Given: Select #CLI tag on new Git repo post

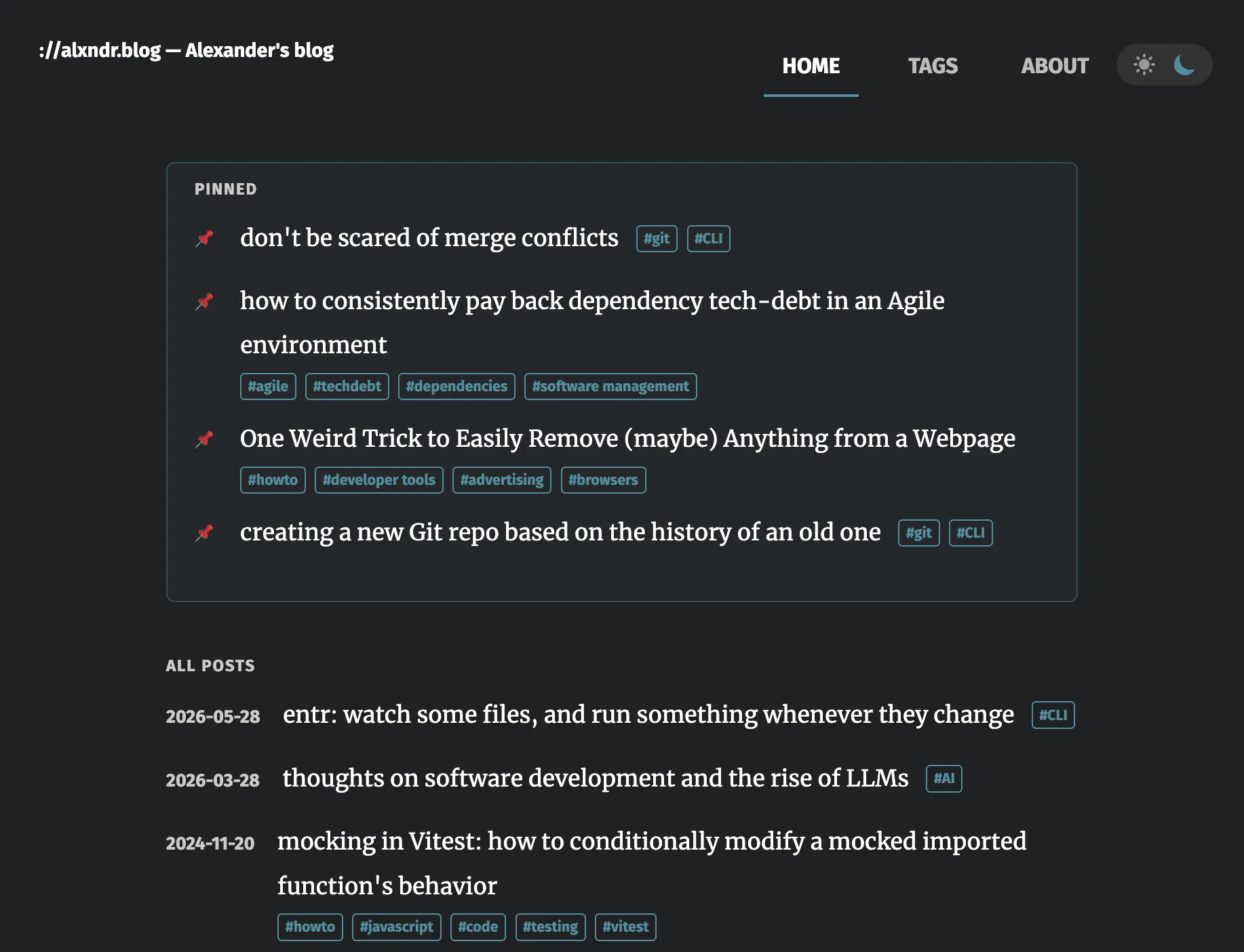Looking at the screenshot, I should (x=970, y=533).
